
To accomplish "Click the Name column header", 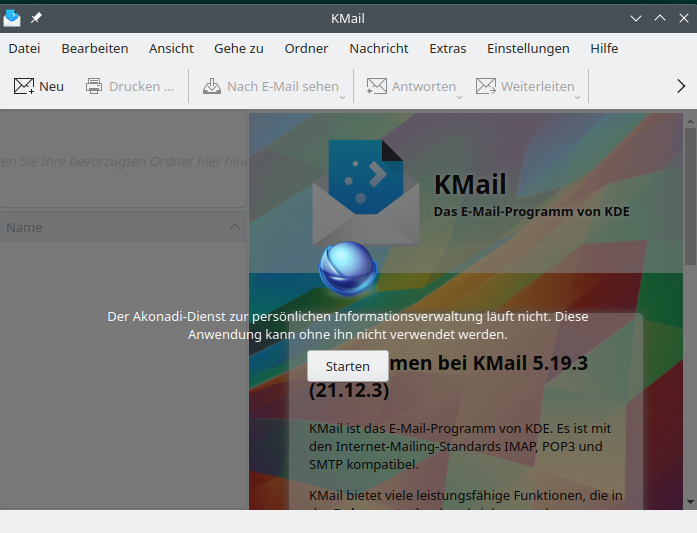I will click(x=123, y=227).
